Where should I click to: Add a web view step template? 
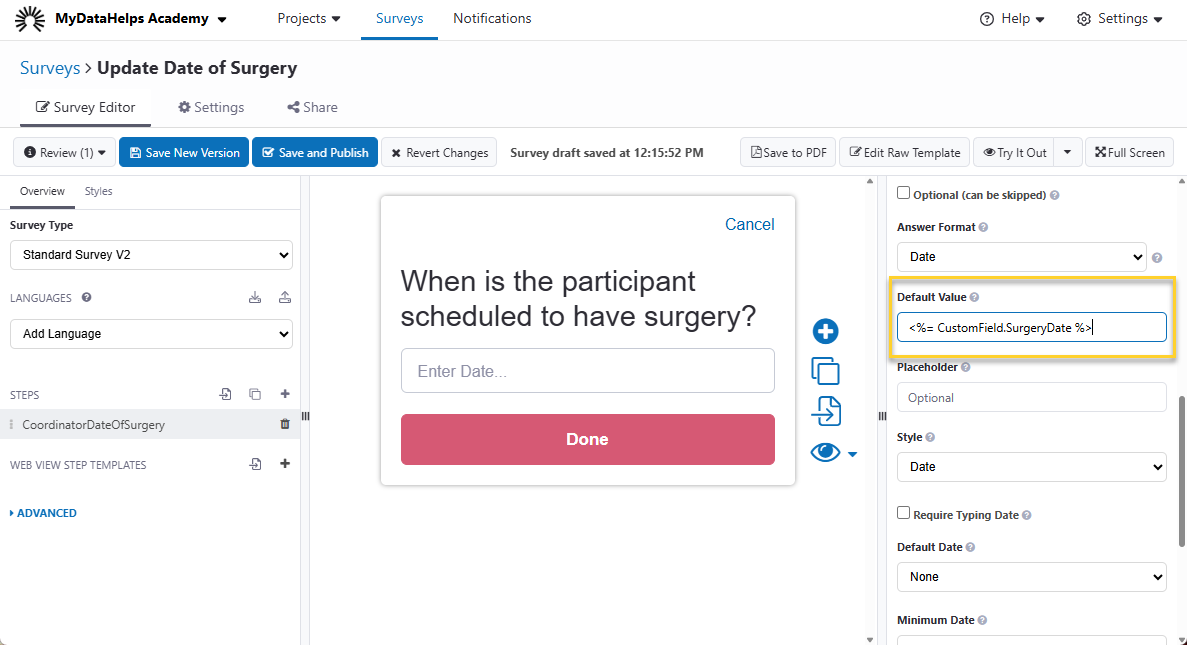[285, 464]
